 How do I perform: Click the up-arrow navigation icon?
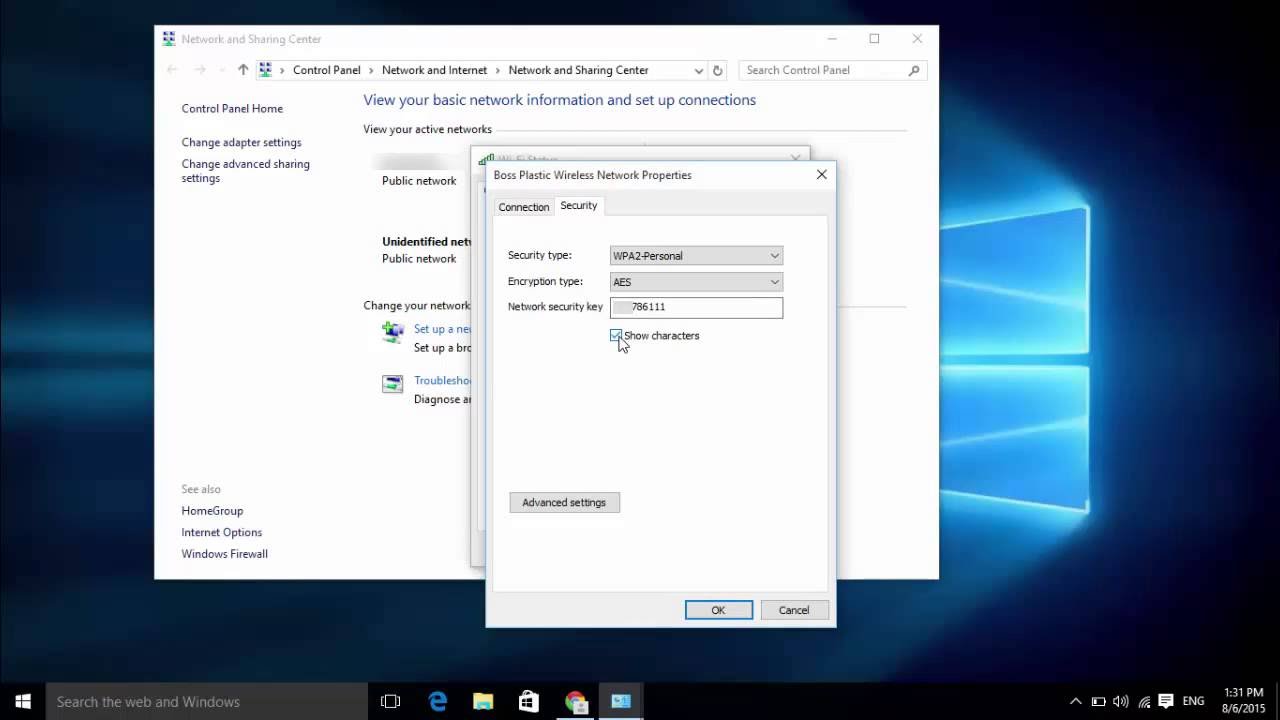243,70
